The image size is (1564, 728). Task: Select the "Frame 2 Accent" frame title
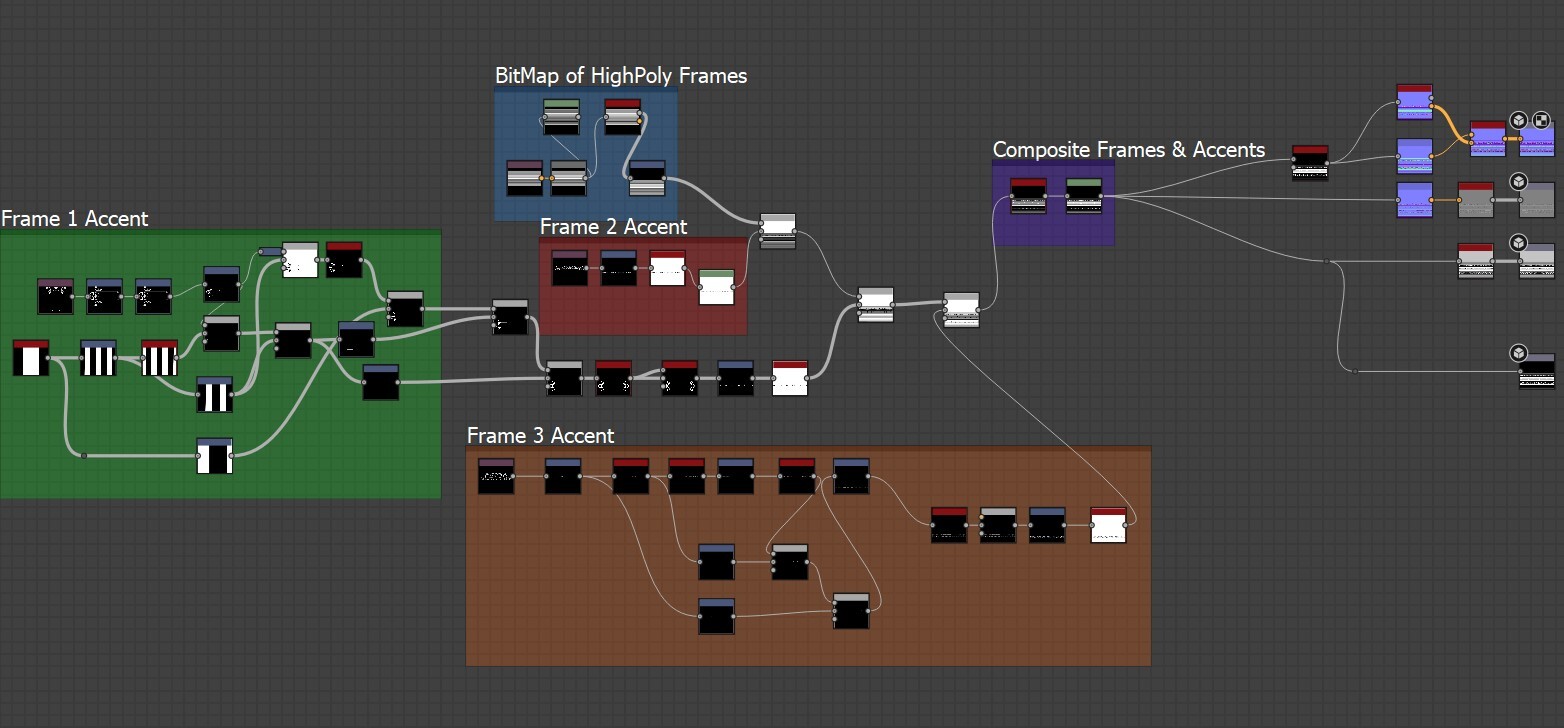(x=614, y=226)
